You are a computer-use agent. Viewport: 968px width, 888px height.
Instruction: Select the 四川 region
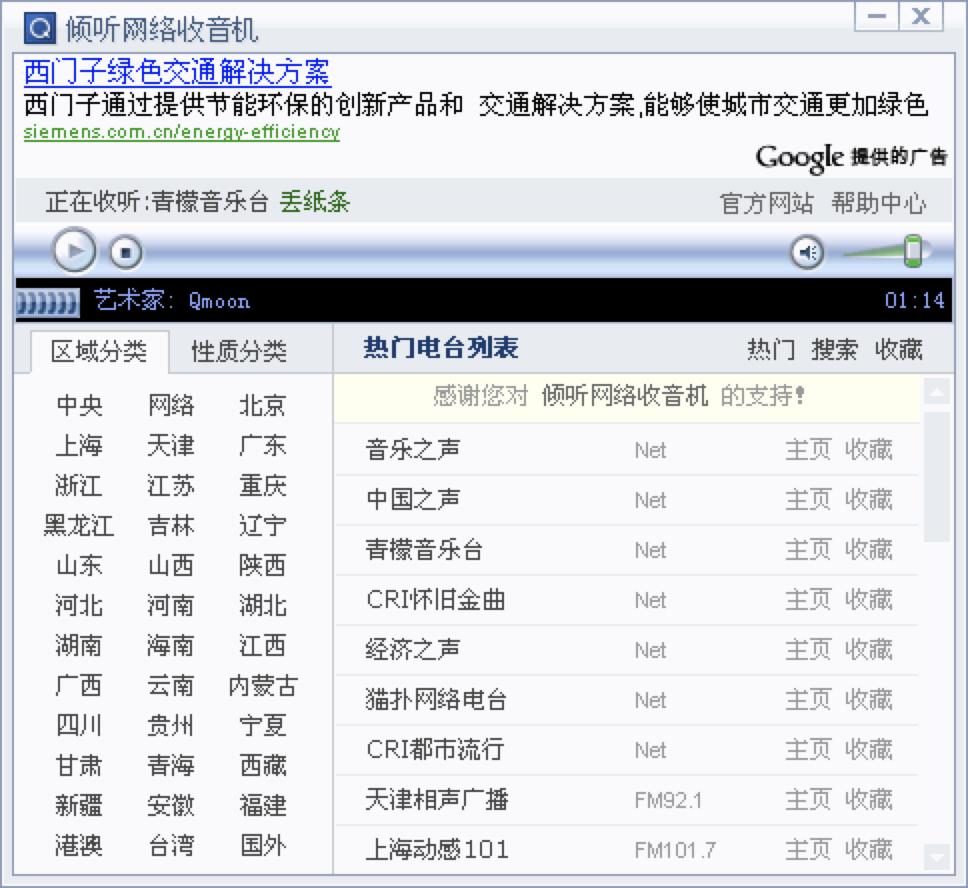(79, 726)
